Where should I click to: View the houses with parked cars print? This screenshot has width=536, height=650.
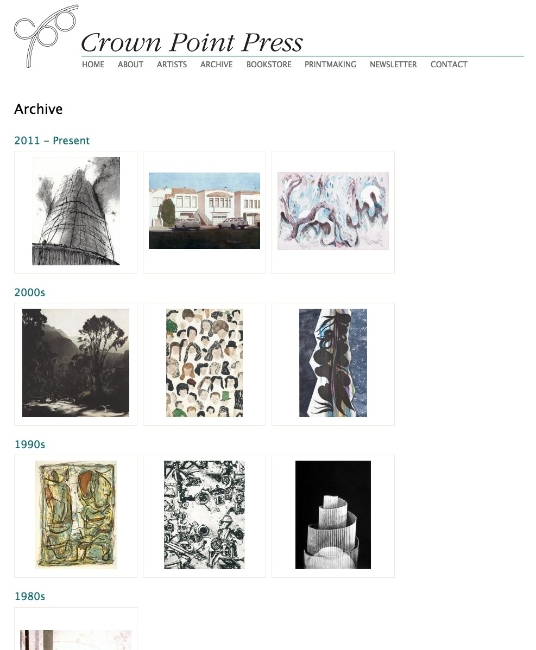tap(204, 211)
